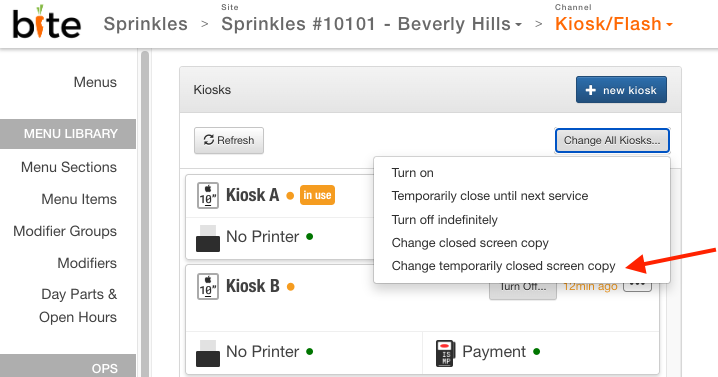Click the Payment terminal icon
This screenshot has height=377, width=718.
click(x=445, y=353)
